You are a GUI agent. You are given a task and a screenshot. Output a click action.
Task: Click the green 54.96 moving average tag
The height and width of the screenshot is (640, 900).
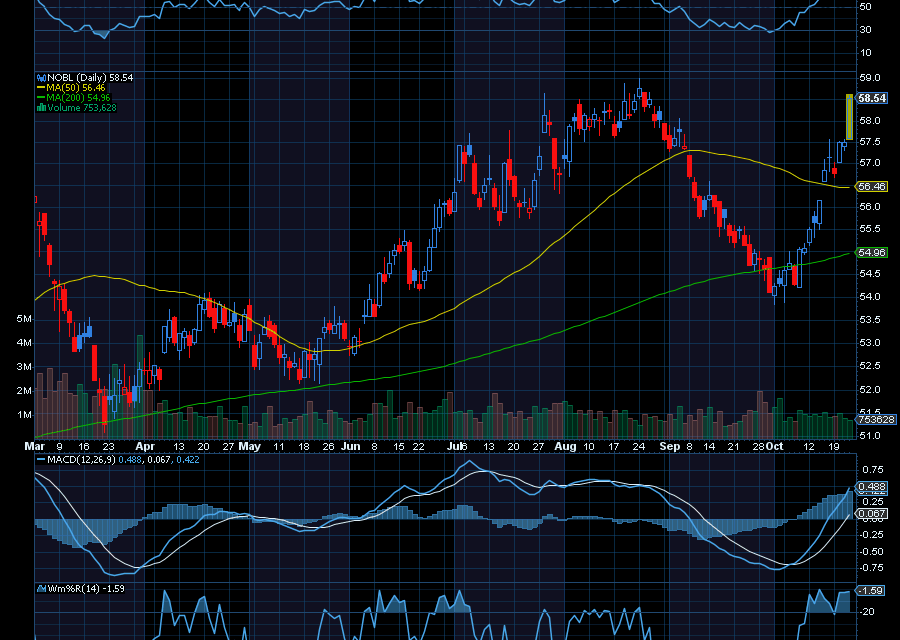871,253
